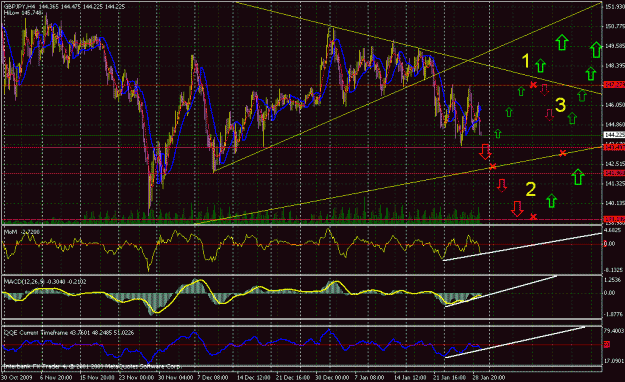625x382 pixels.
Task: Click the 7 Jan 08:00 date label
Action: [x=370, y=377]
